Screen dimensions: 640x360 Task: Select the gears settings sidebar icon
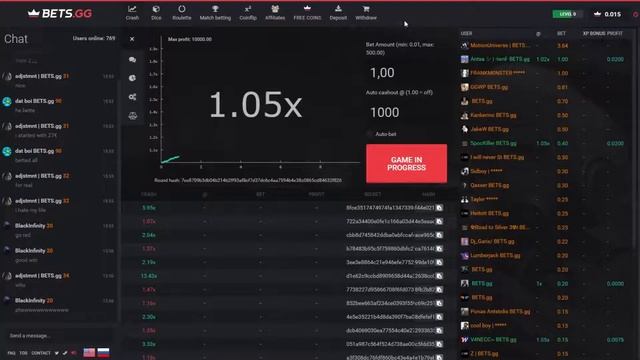pyautogui.click(x=132, y=97)
